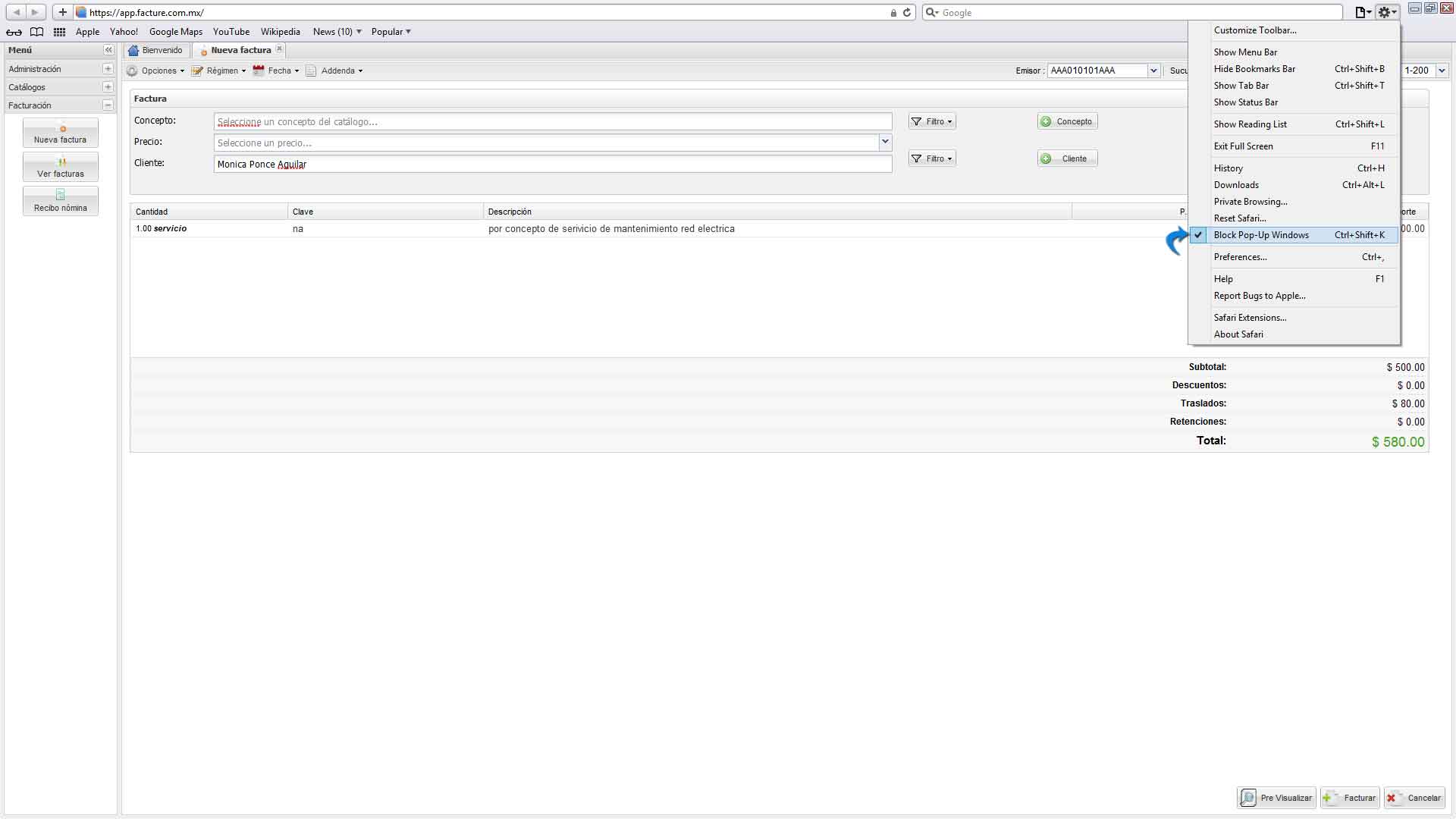Screen dimensions: 1456x819
Task: Open Safari gear settings menu
Action: coord(1386,12)
